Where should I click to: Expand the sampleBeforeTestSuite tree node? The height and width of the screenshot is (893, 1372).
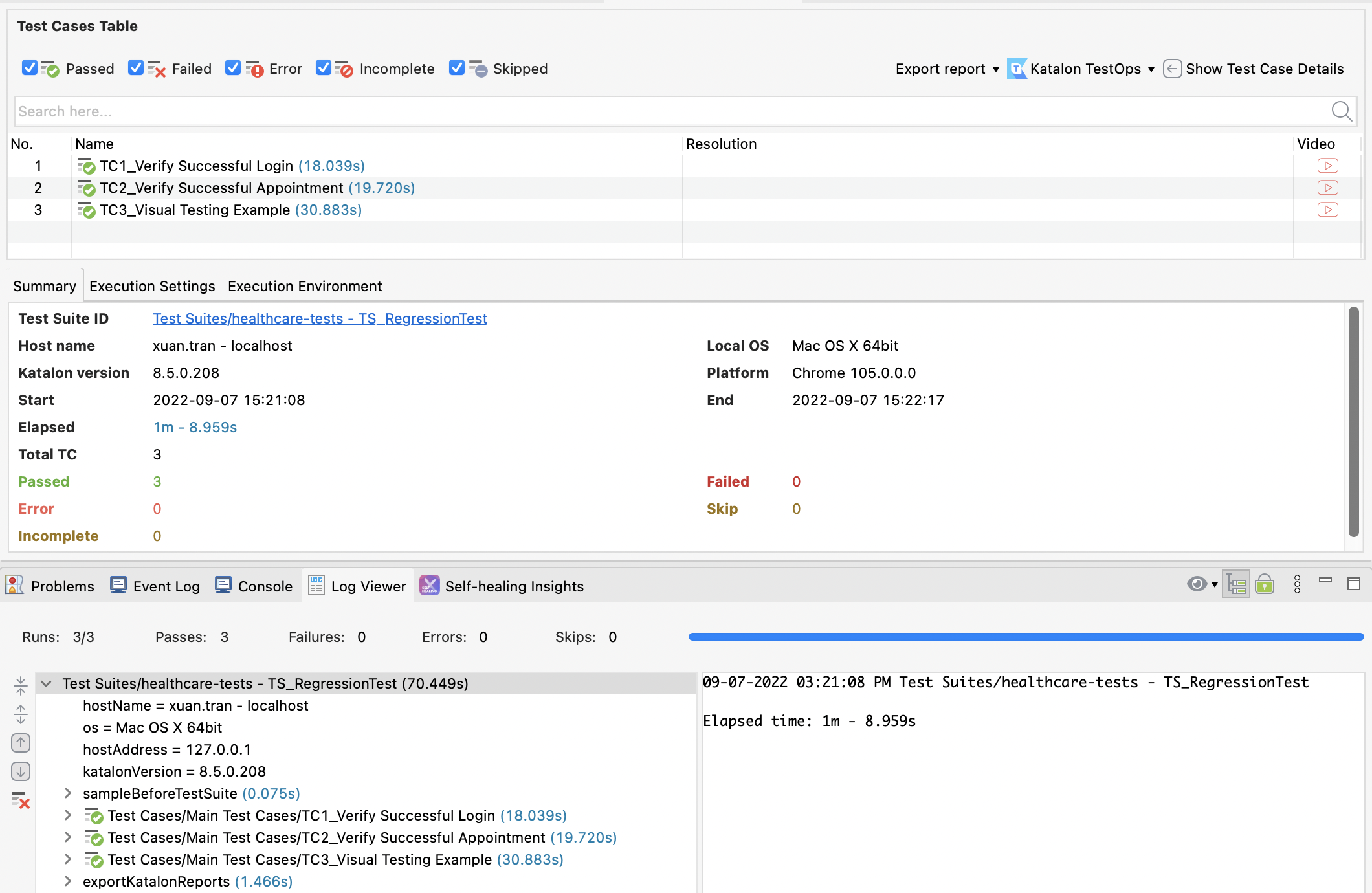click(x=68, y=793)
